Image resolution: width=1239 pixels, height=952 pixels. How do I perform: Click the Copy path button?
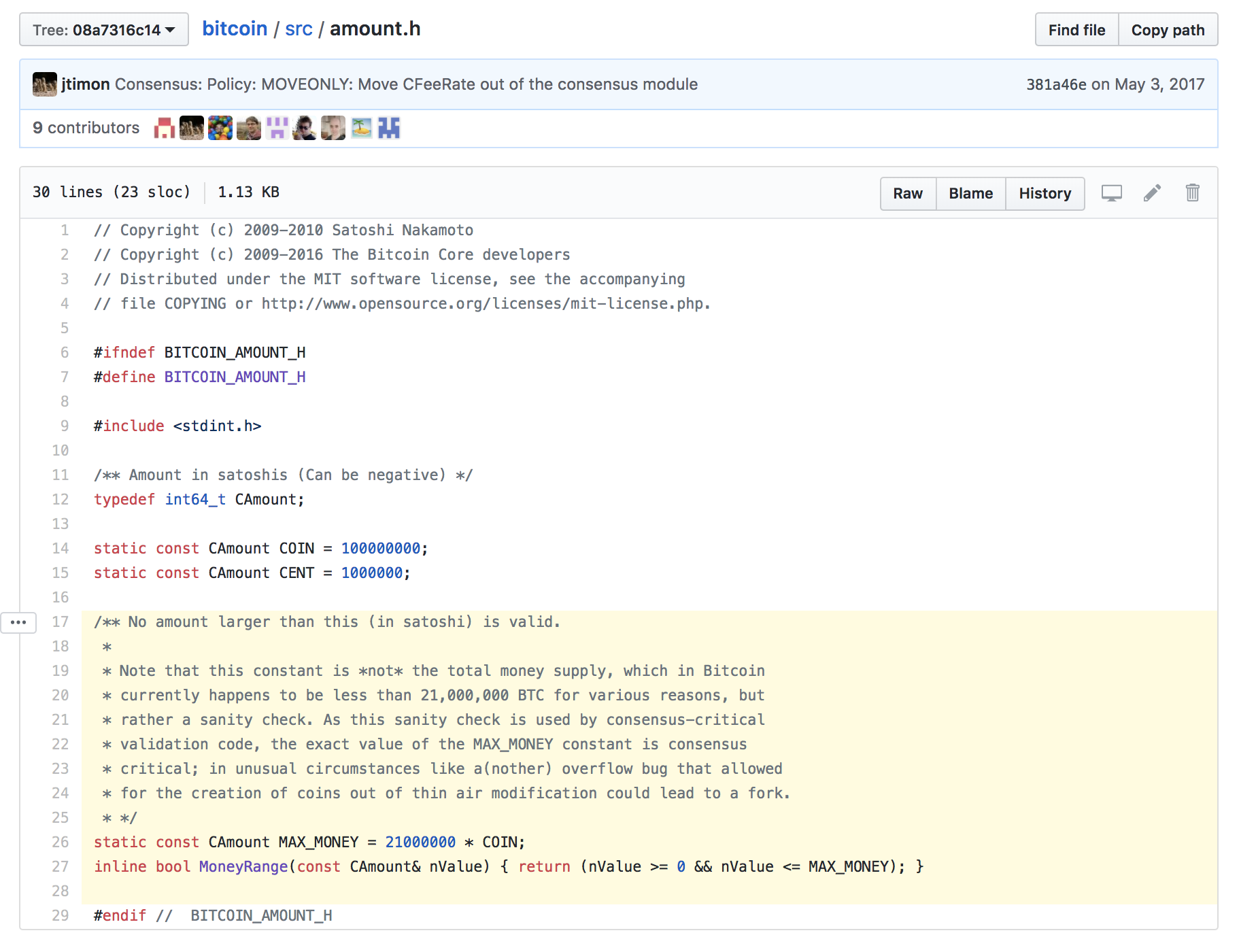coord(1168,30)
